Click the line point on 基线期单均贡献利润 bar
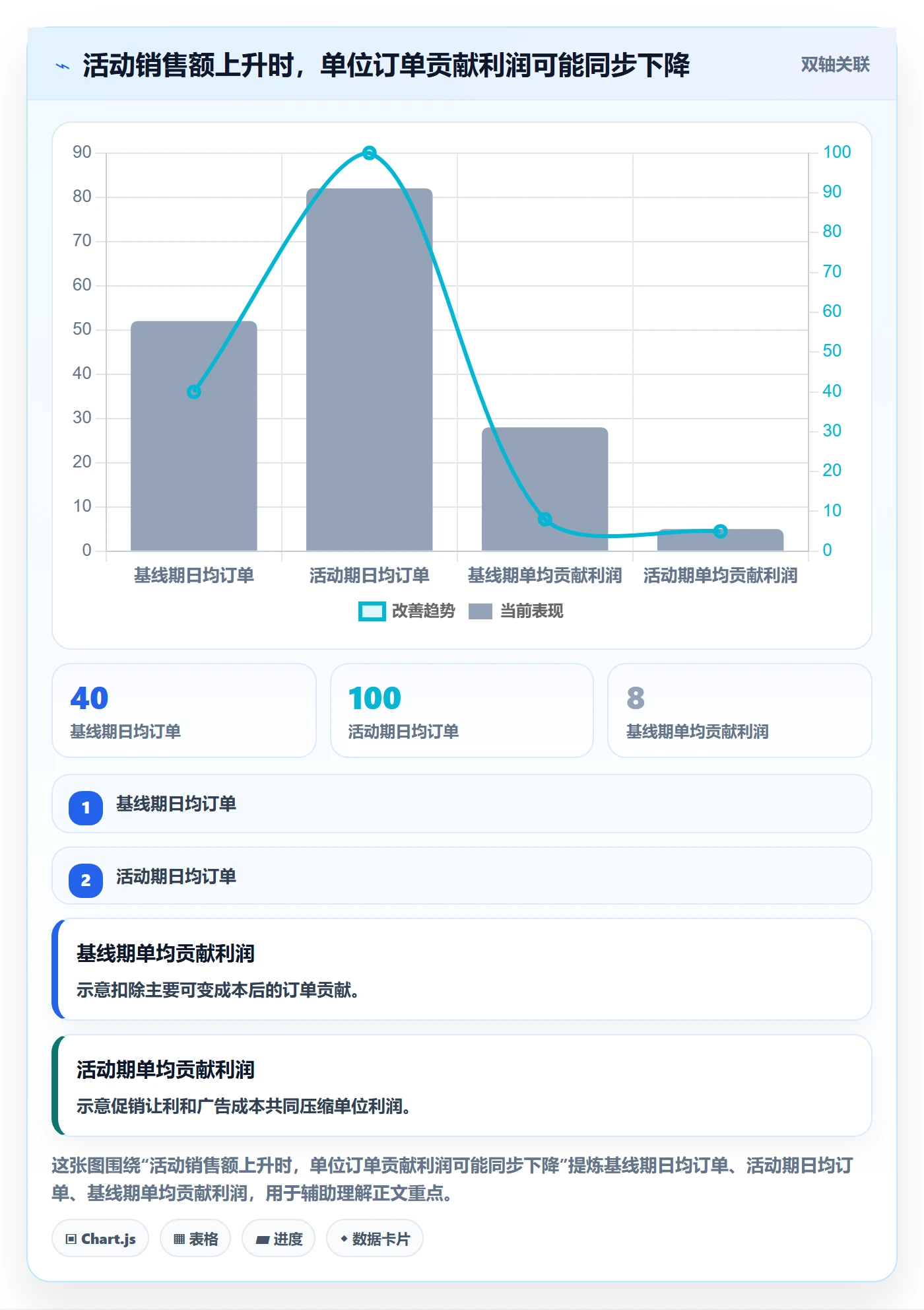924x1310 pixels. coord(545,520)
